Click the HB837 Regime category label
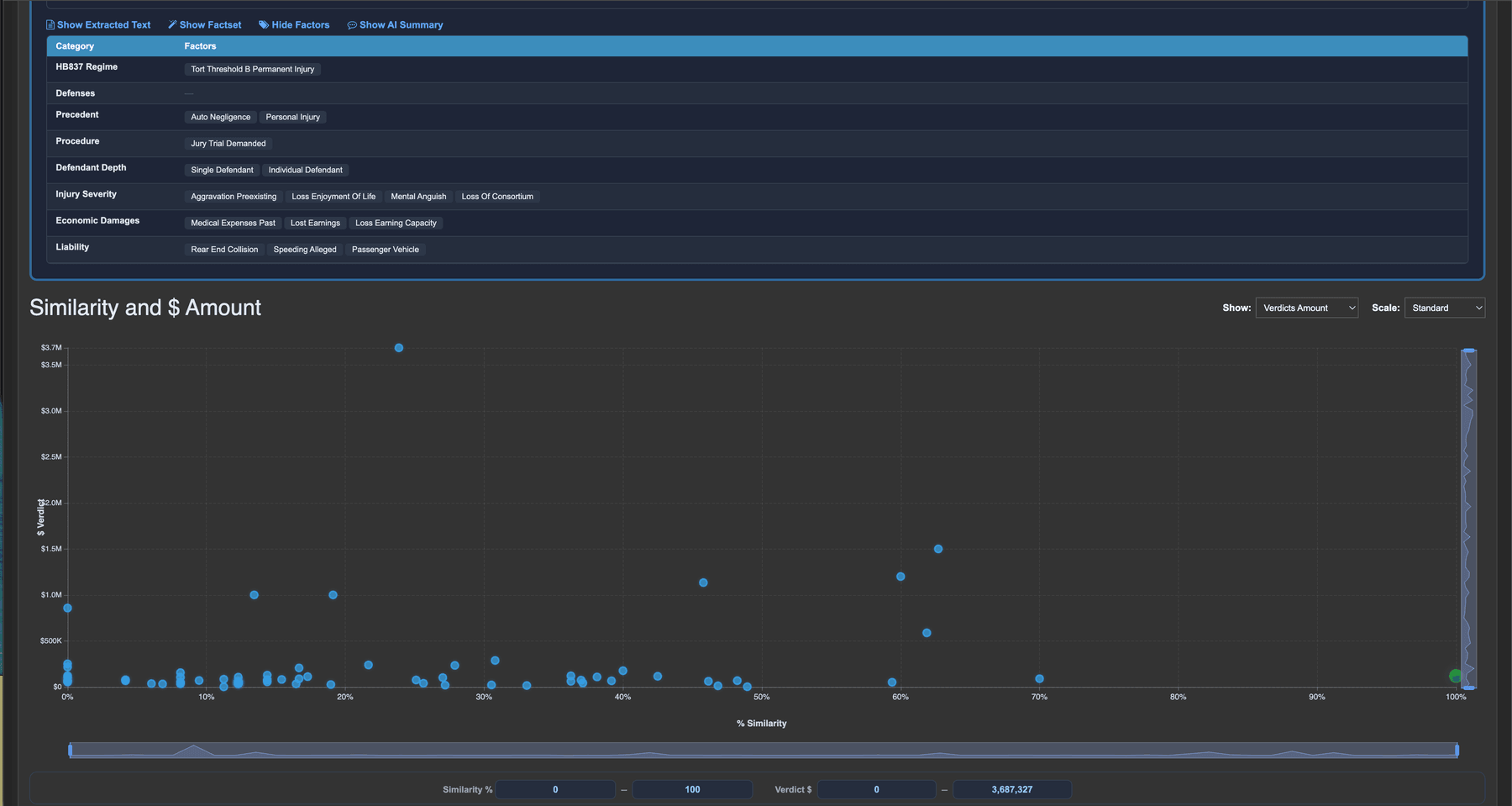This screenshot has height=806, width=1512. (x=87, y=67)
